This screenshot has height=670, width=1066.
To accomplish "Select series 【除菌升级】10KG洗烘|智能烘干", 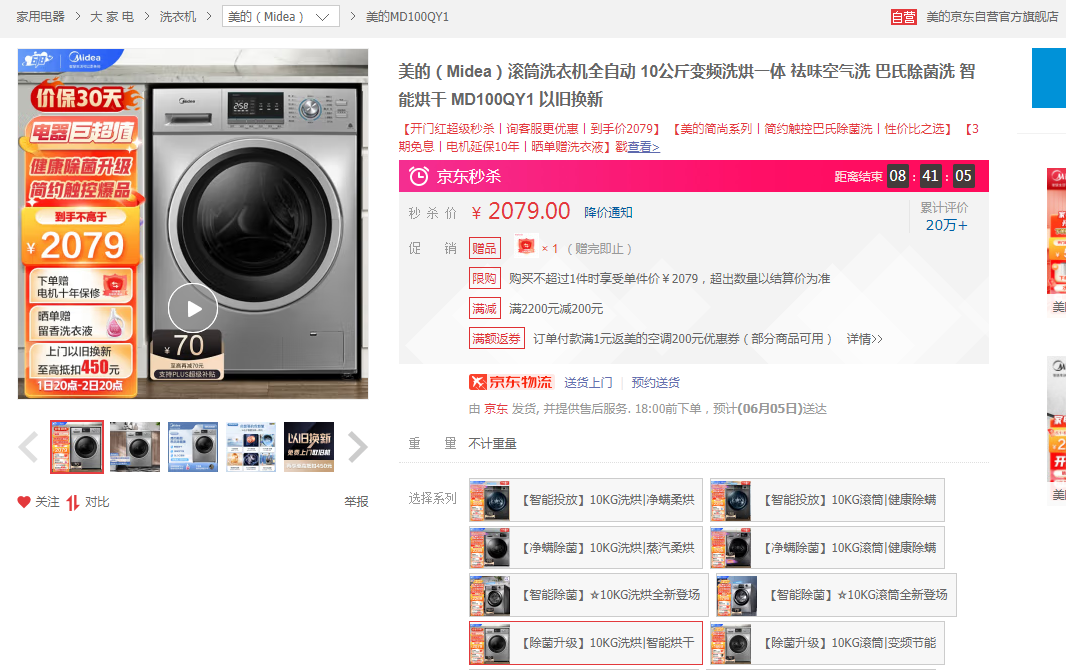I will [x=585, y=643].
